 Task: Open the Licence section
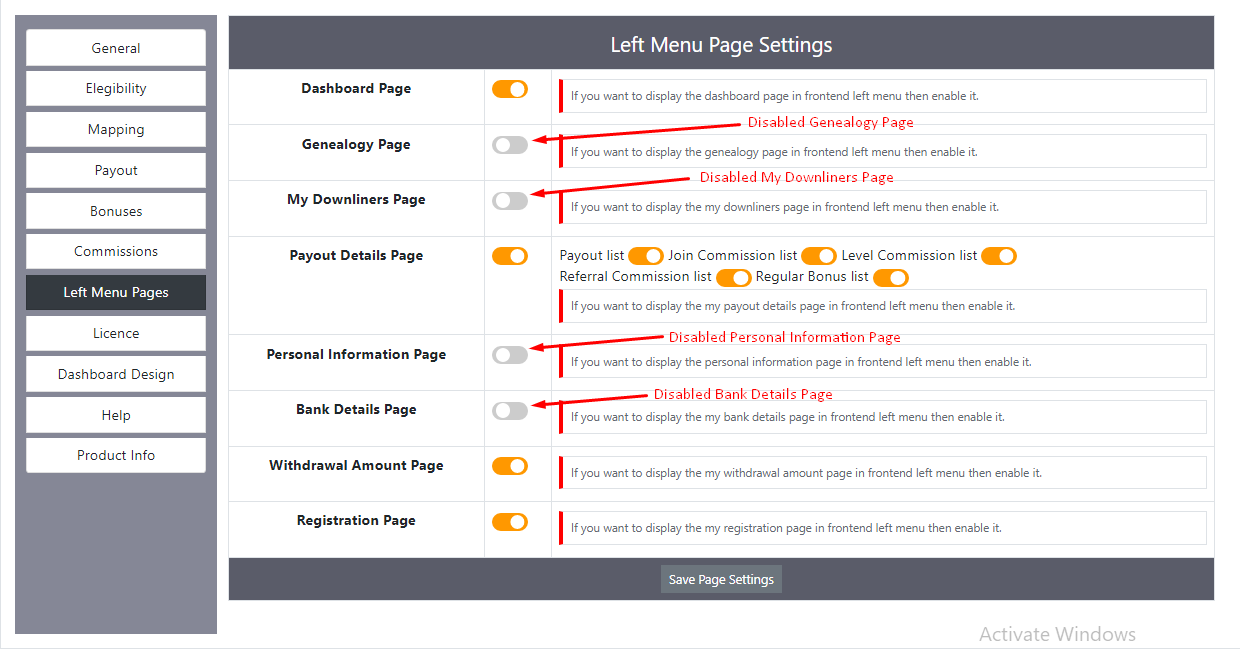point(115,333)
